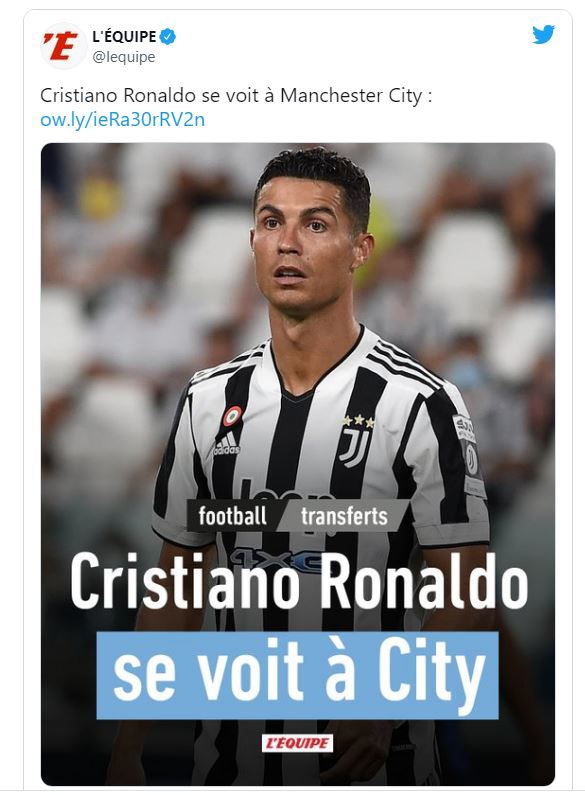Click the red L'ÉQUIPE logo in image
585x795 pixels.
298,743
